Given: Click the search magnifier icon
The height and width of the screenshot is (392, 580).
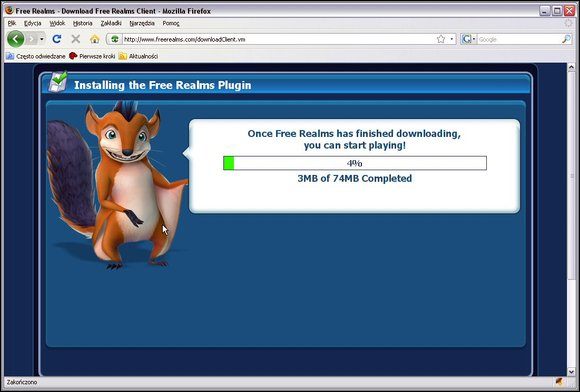Looking at the screenshot, I should [566, 39].
